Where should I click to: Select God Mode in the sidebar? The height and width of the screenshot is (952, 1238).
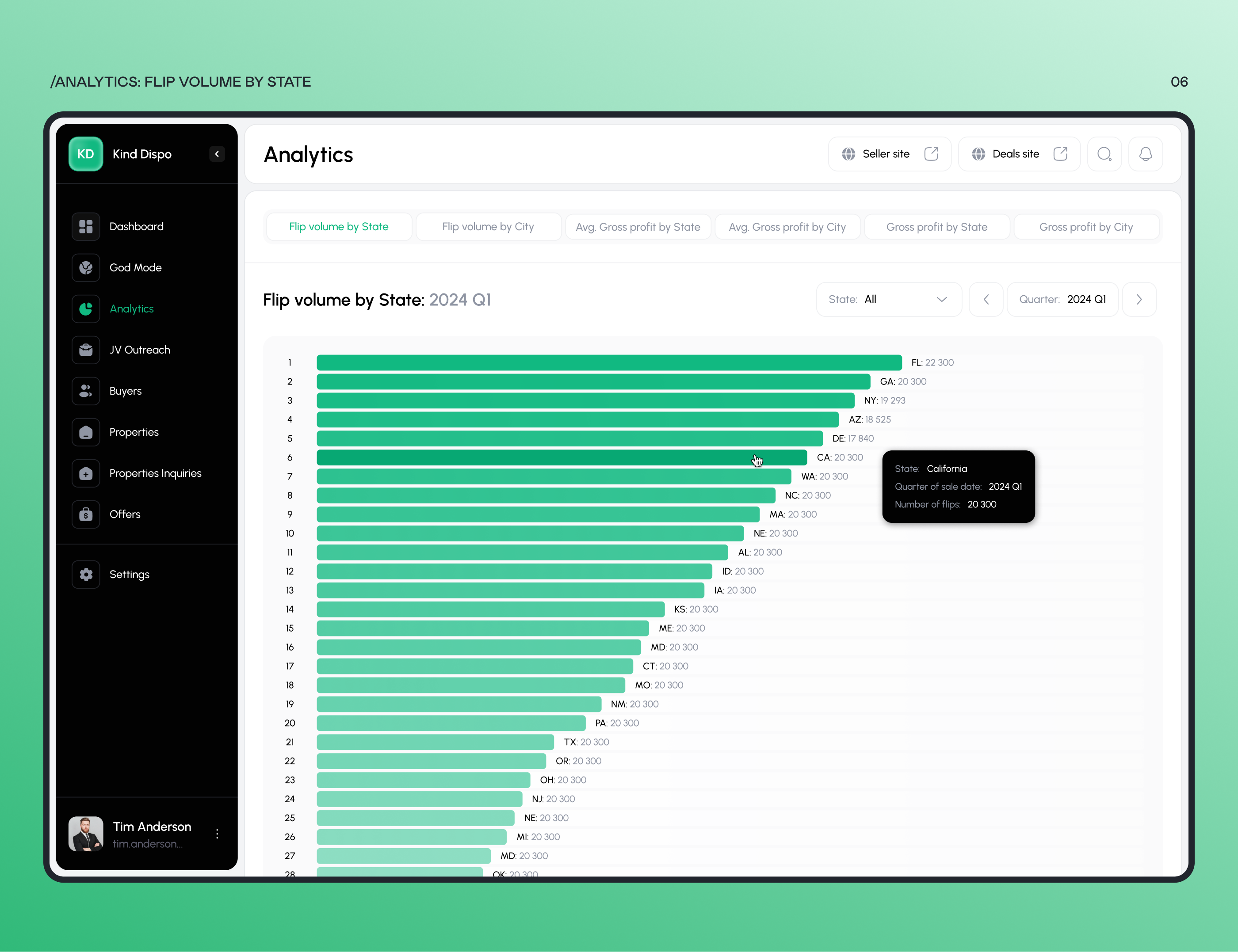(135, 267)
